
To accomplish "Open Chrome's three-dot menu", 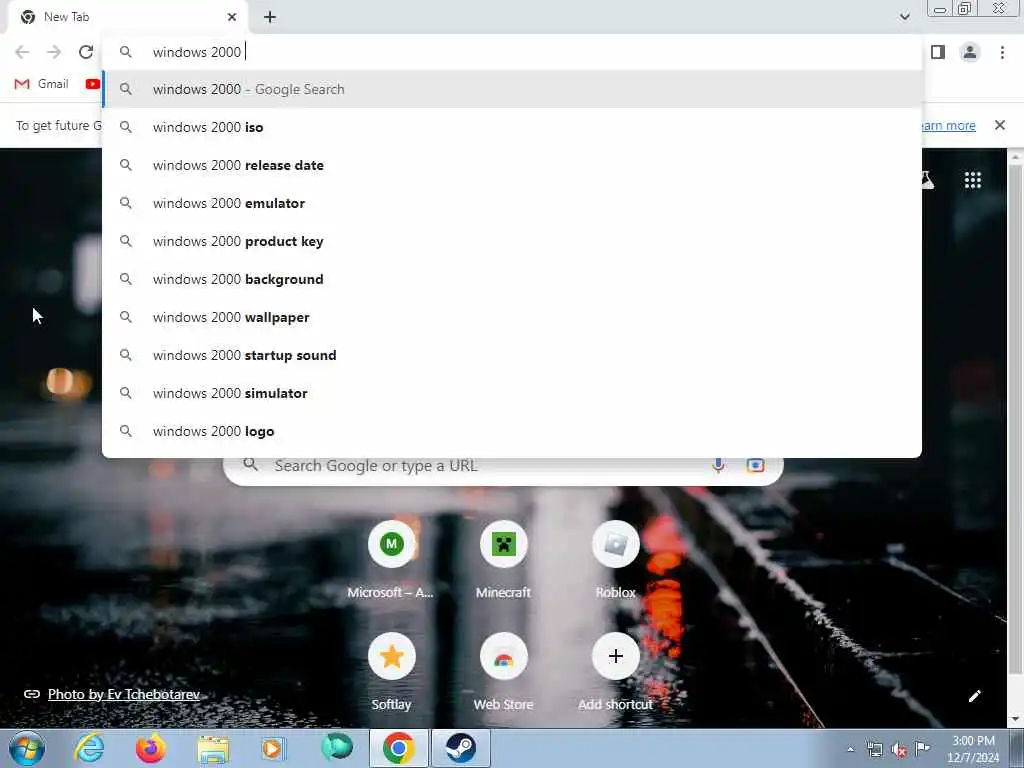I will click(1002, 52).
